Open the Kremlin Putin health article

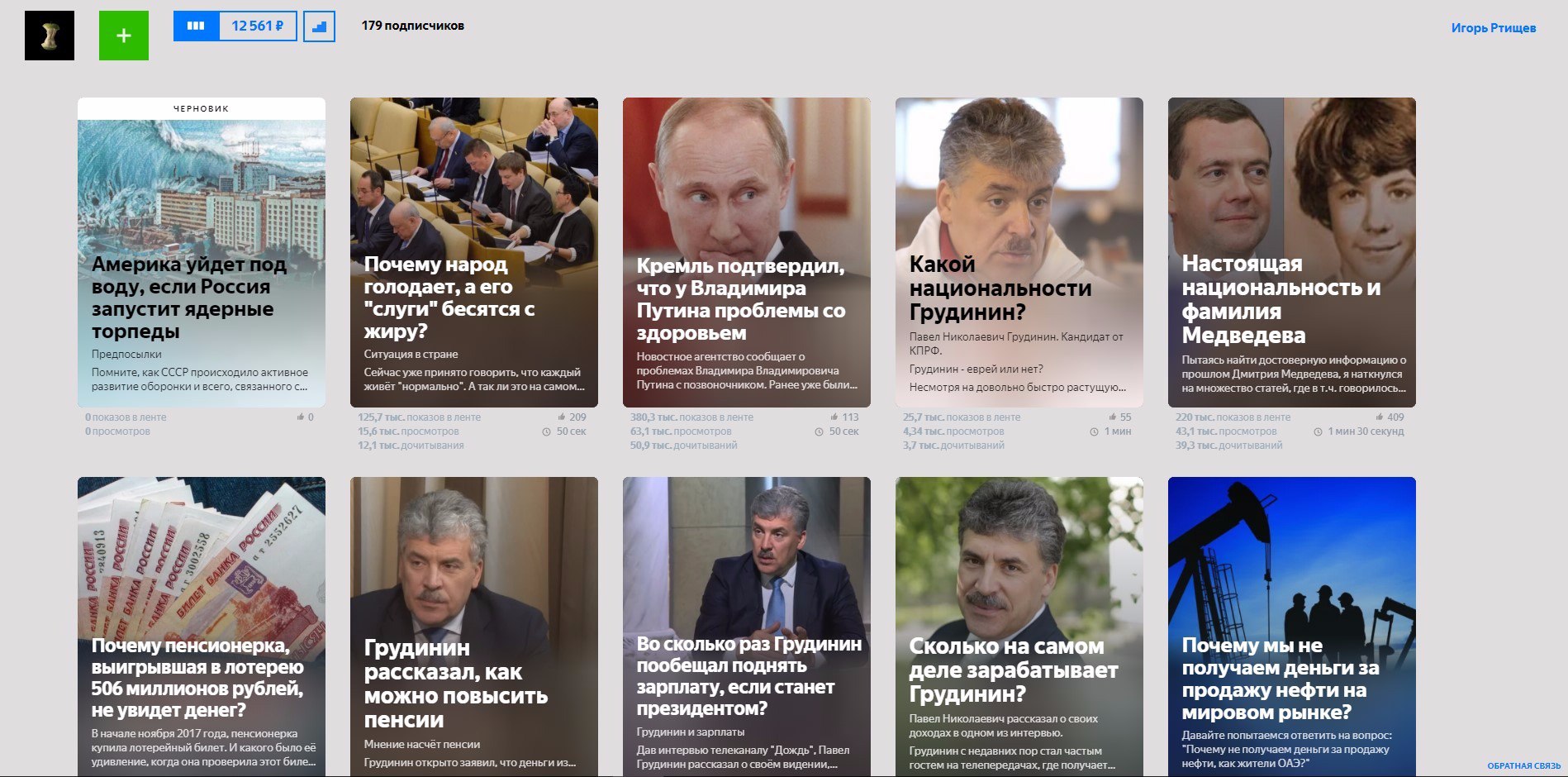pos(747,252)
